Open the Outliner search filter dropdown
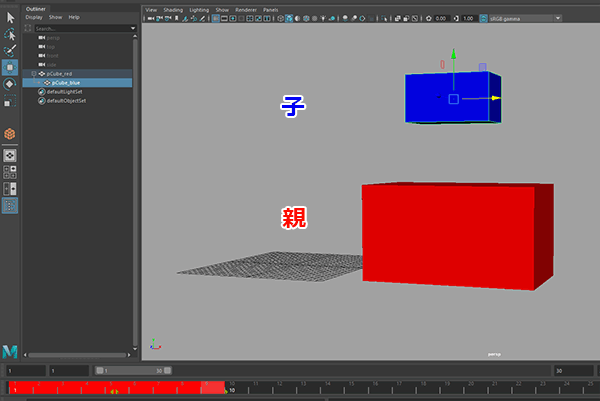Screen dimensions: 600x401 134,28
